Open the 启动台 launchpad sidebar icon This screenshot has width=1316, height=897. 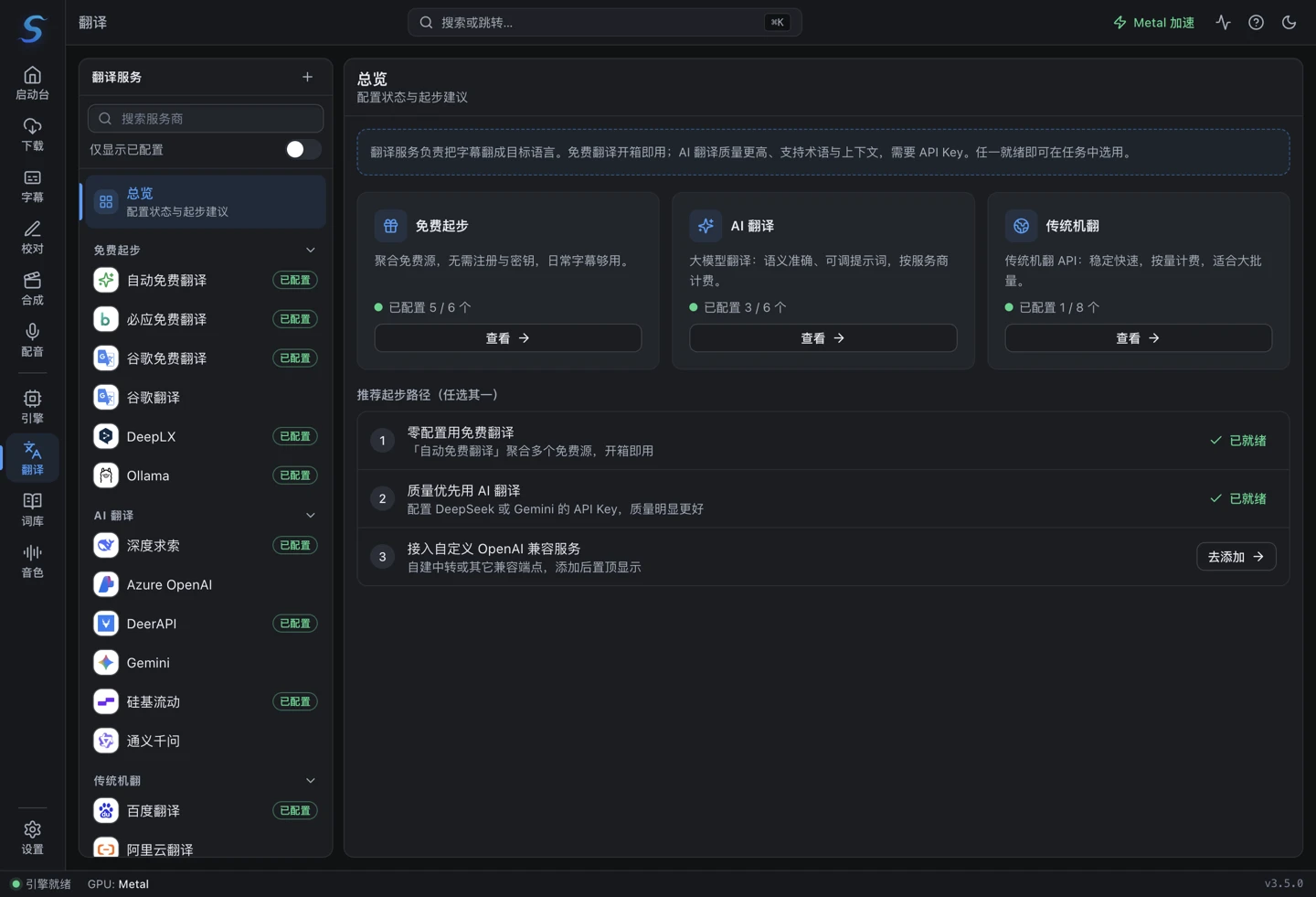(x=32, y=83)
